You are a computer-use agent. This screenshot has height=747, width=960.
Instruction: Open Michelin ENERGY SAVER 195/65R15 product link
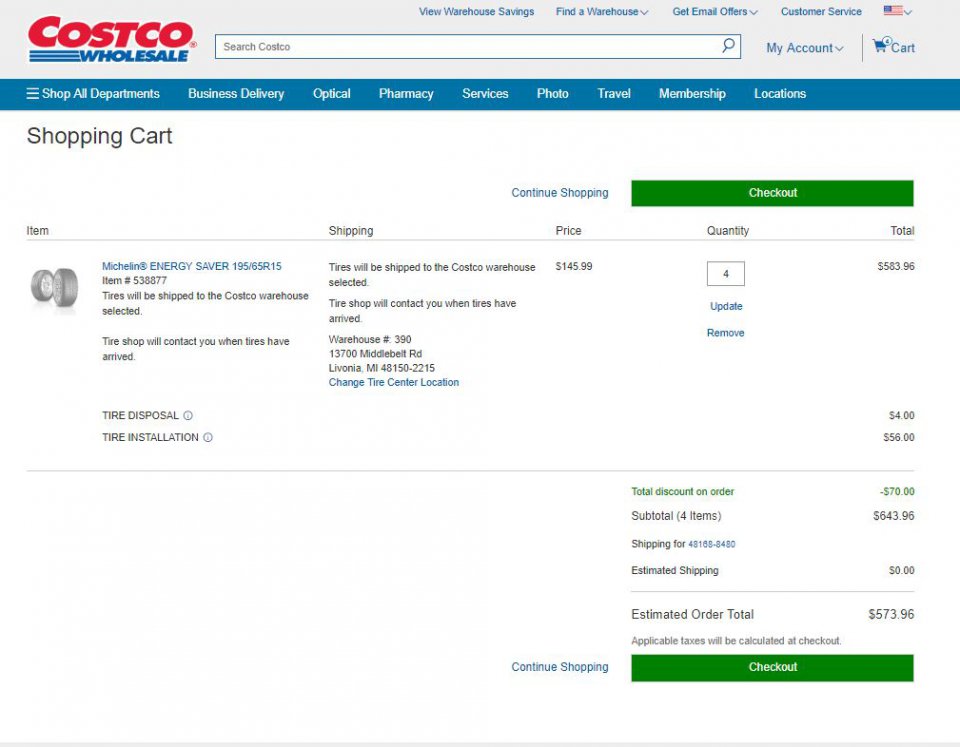[192, 266]
